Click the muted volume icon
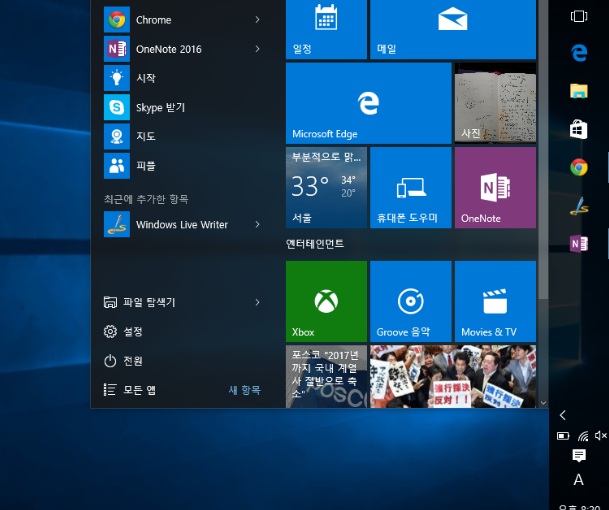This screenshot has width=609, height=510. click(600, 436)
